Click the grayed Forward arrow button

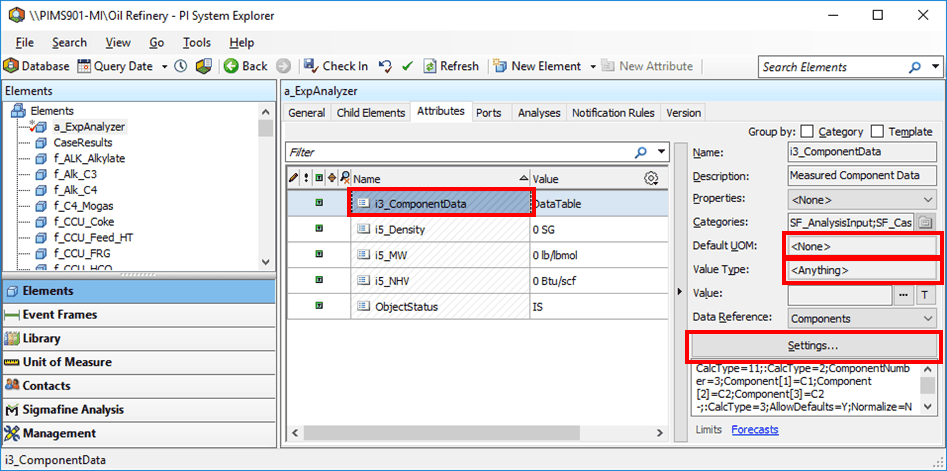coord(284,66)
